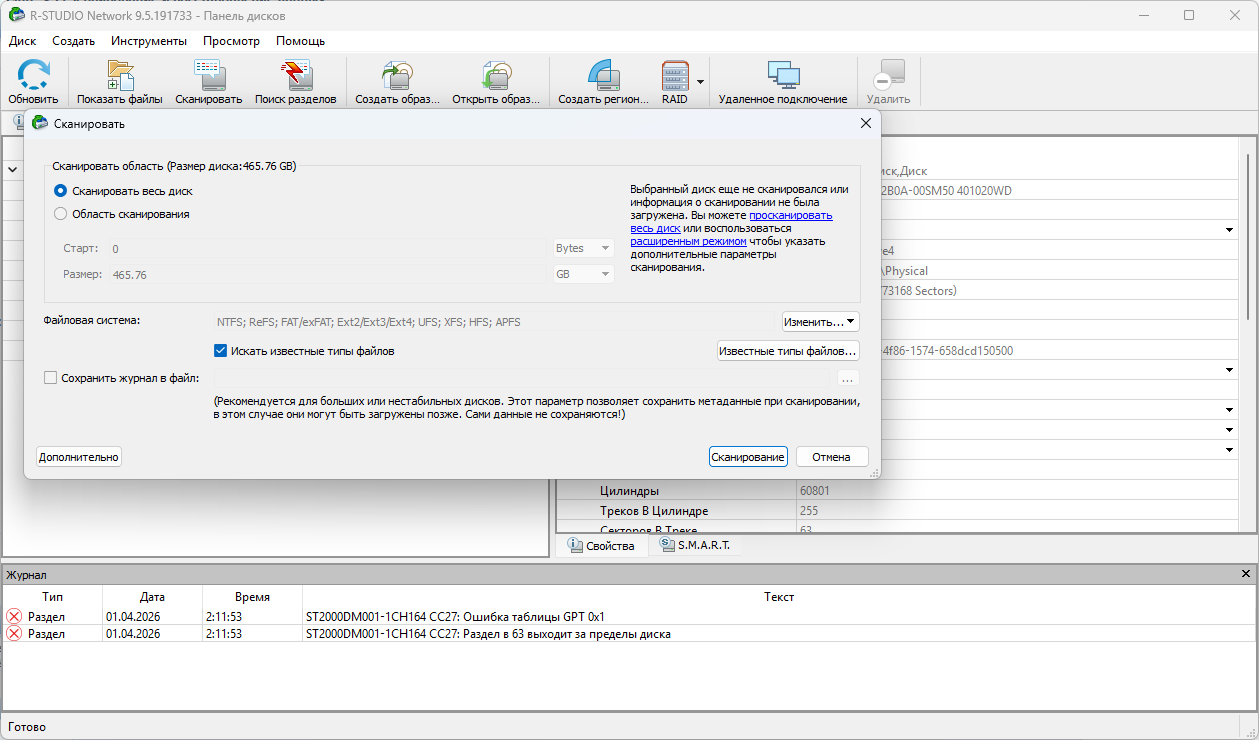Click the properties panel vertical scrollbar
The image size is (1259, 740).
1246,240
